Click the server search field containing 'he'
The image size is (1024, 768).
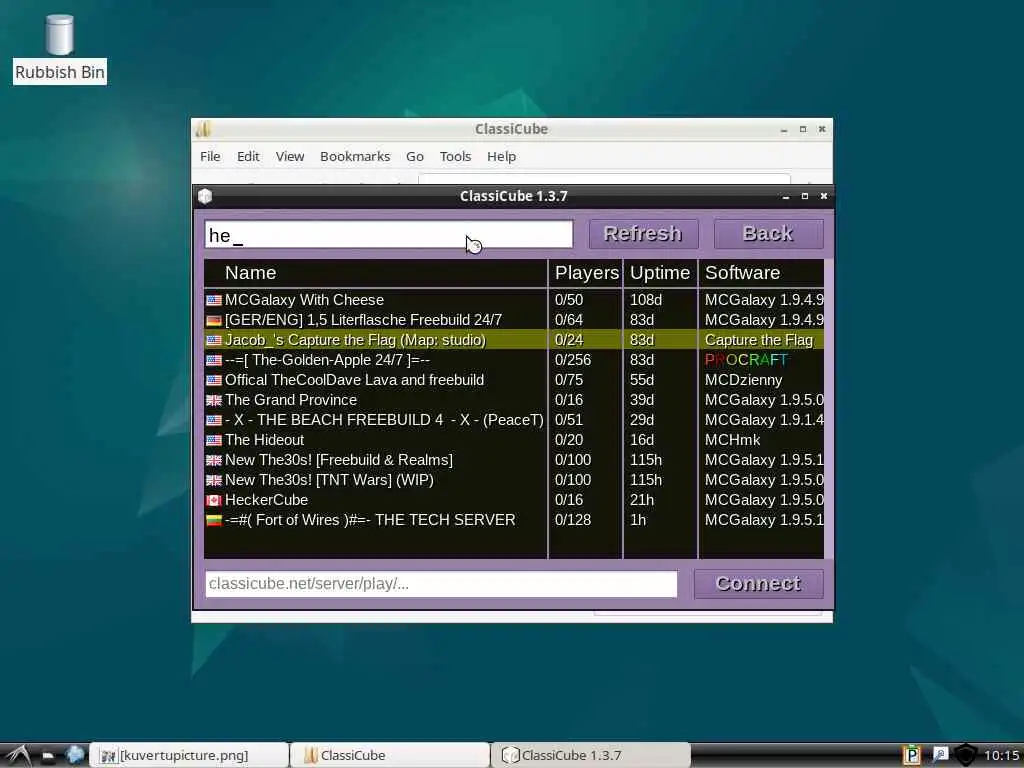[x=389, y=234]
